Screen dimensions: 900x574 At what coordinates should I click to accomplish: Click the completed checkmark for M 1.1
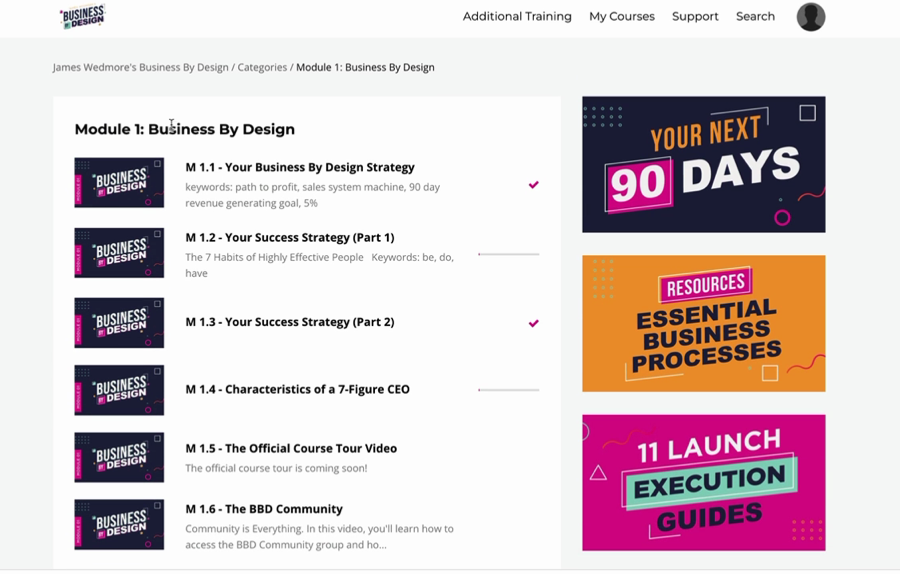534,185
